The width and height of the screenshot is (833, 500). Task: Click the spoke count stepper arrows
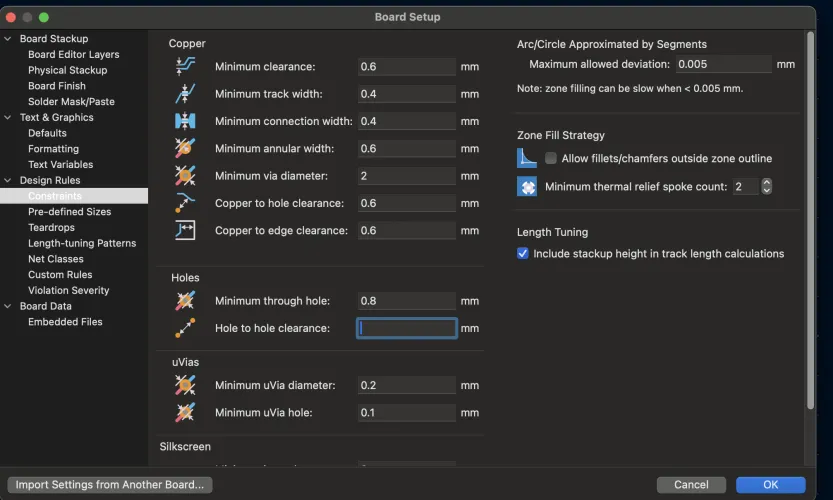[767, 187]
